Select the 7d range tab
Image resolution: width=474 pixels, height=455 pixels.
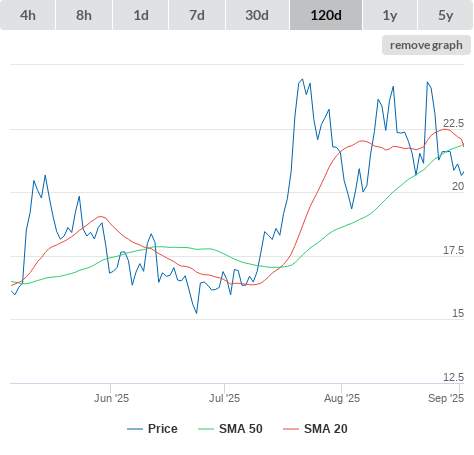197,15
